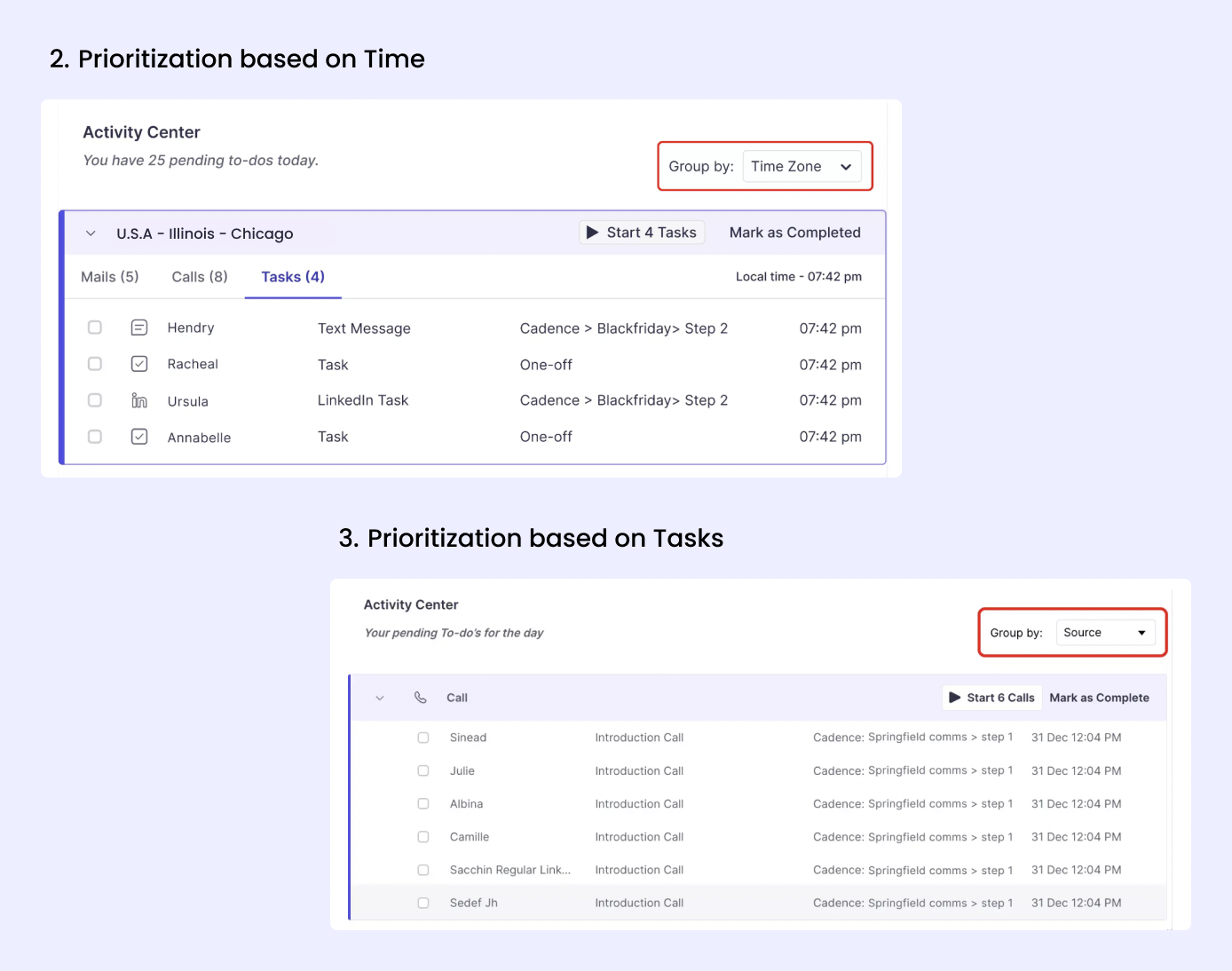The height and width of the screenshot is (971, 1232).
Task: Open the Source grouping dropdown
Action: click(1106, 632)
